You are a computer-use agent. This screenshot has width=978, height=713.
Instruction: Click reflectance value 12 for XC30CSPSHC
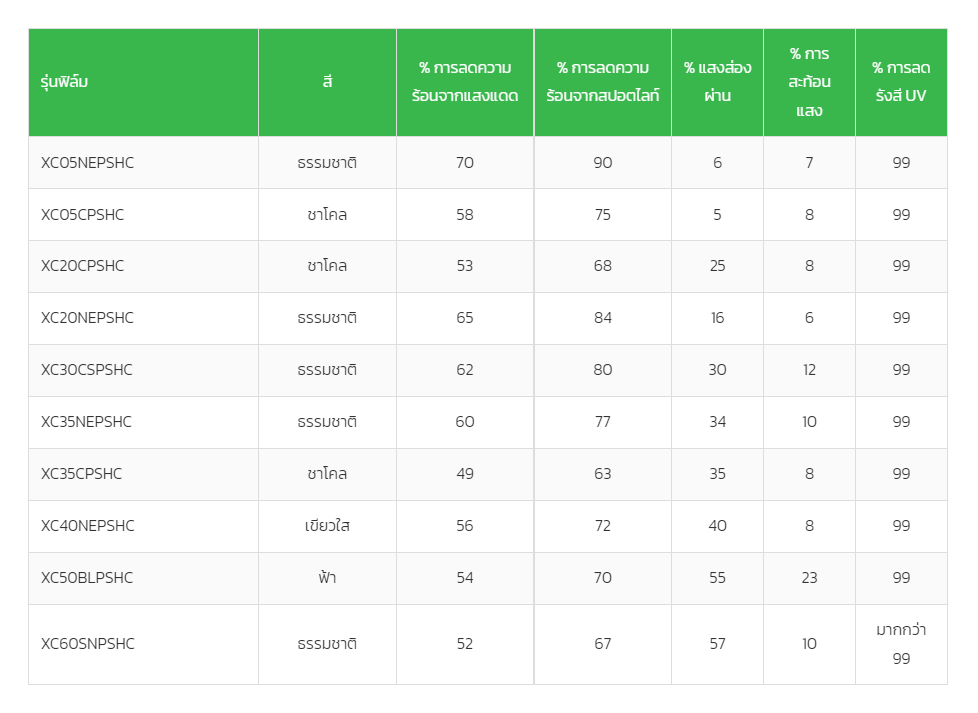pos(809,370)
